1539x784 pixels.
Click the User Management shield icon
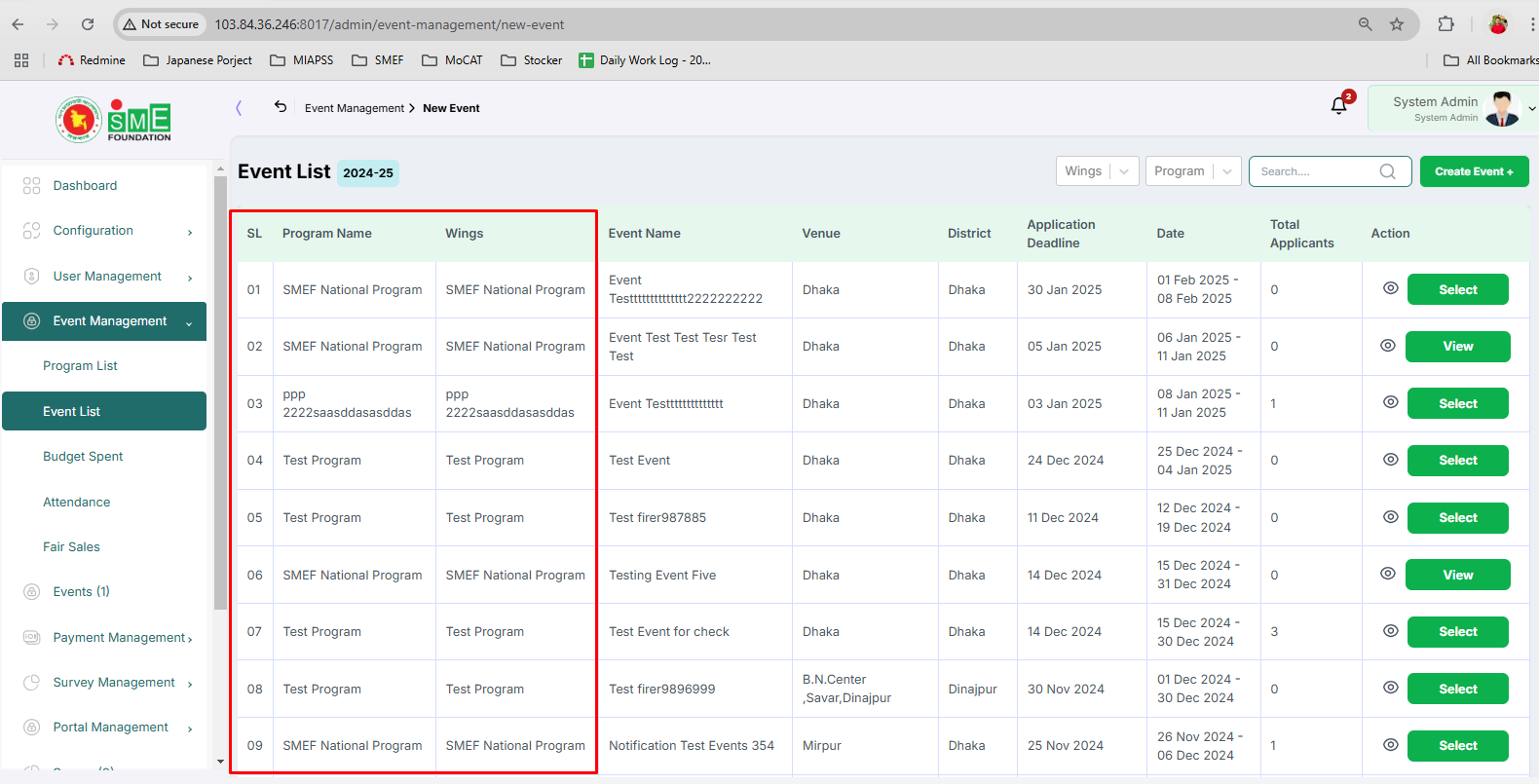point(32,277)
